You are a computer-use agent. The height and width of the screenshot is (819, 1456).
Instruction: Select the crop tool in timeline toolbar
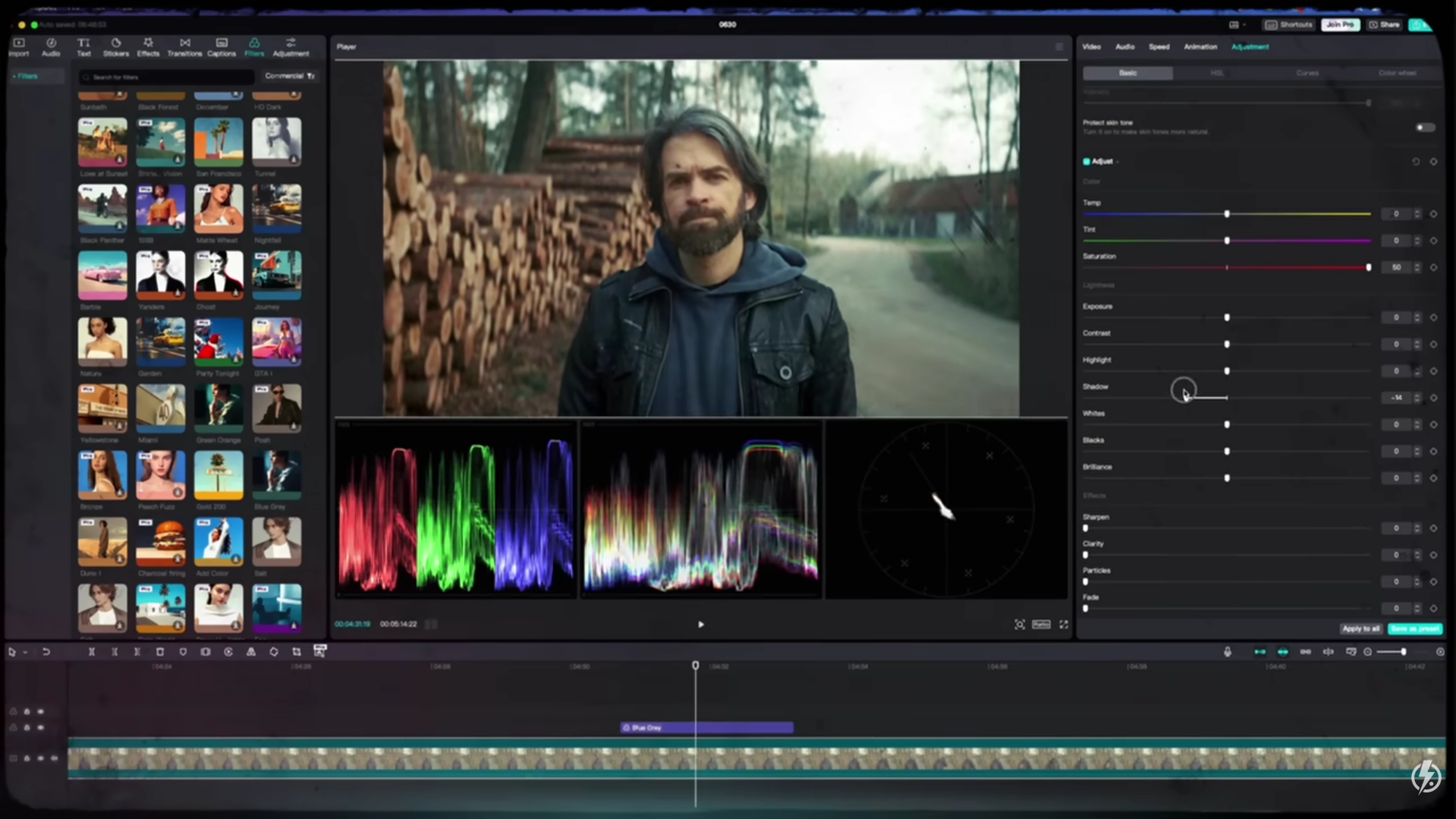pos(297,652)
